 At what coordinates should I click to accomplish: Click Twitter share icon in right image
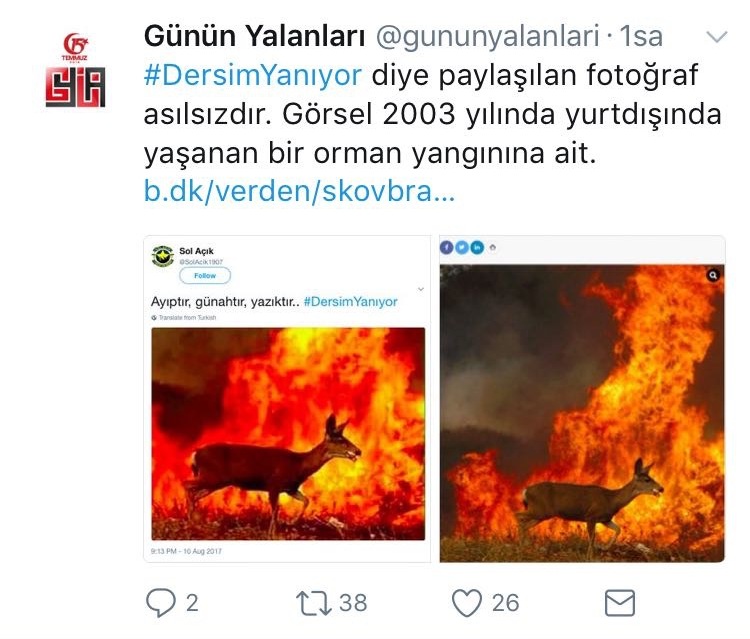[x=462, y=247]
